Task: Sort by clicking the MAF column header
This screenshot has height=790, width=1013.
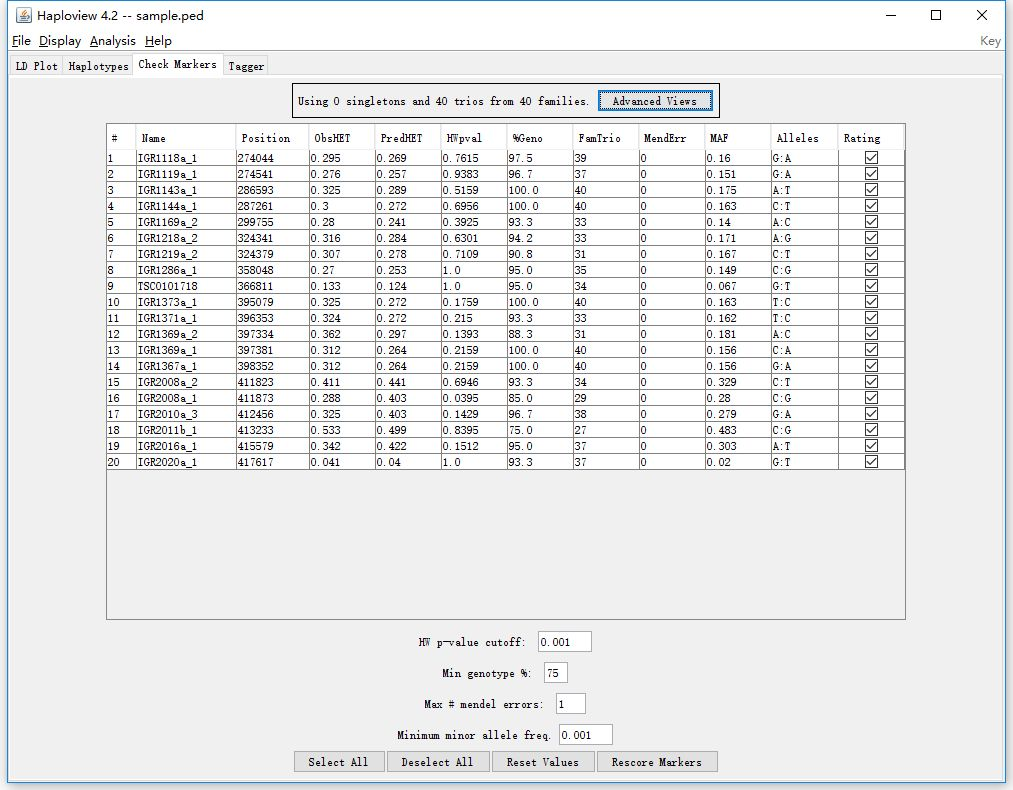Action: [736, 138]
